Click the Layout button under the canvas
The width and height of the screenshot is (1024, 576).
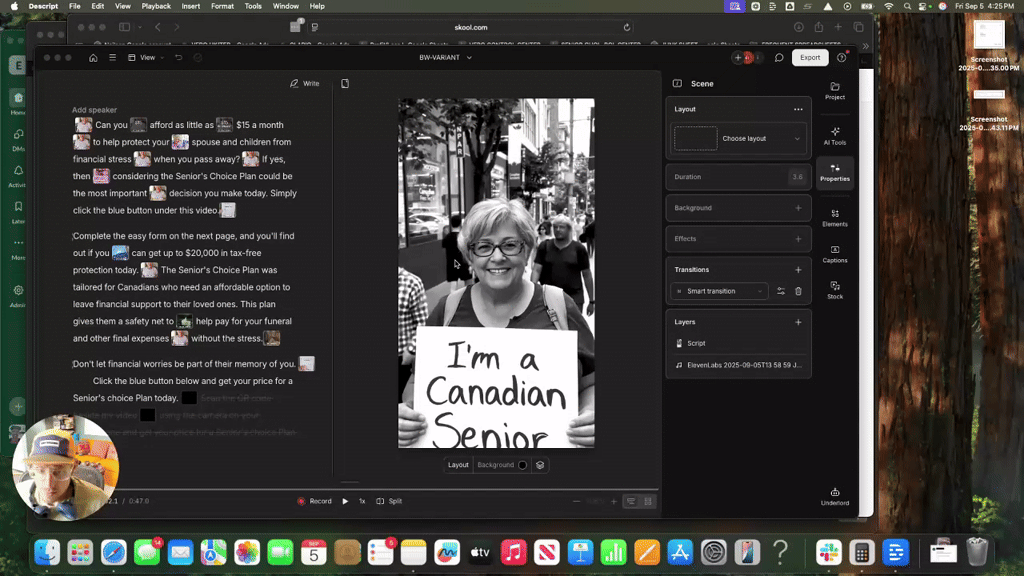pos(458,465)
